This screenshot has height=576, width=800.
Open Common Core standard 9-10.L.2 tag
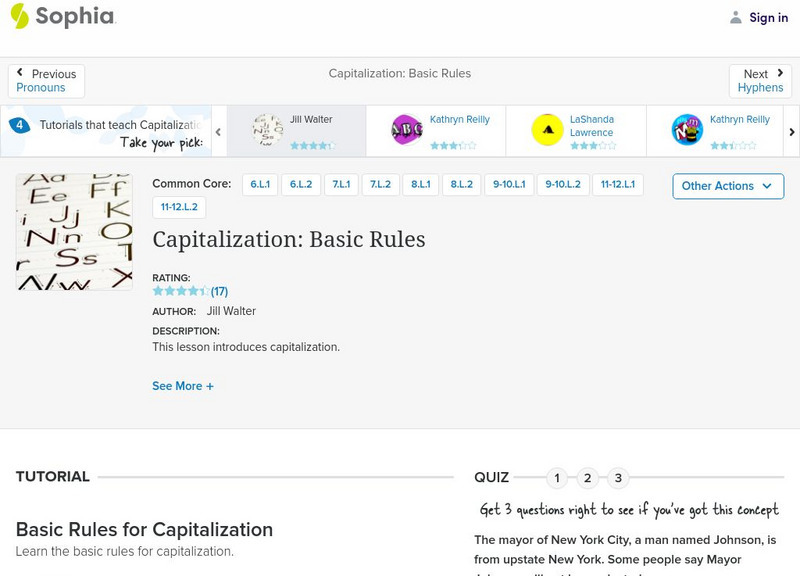[x=563, y=184]
